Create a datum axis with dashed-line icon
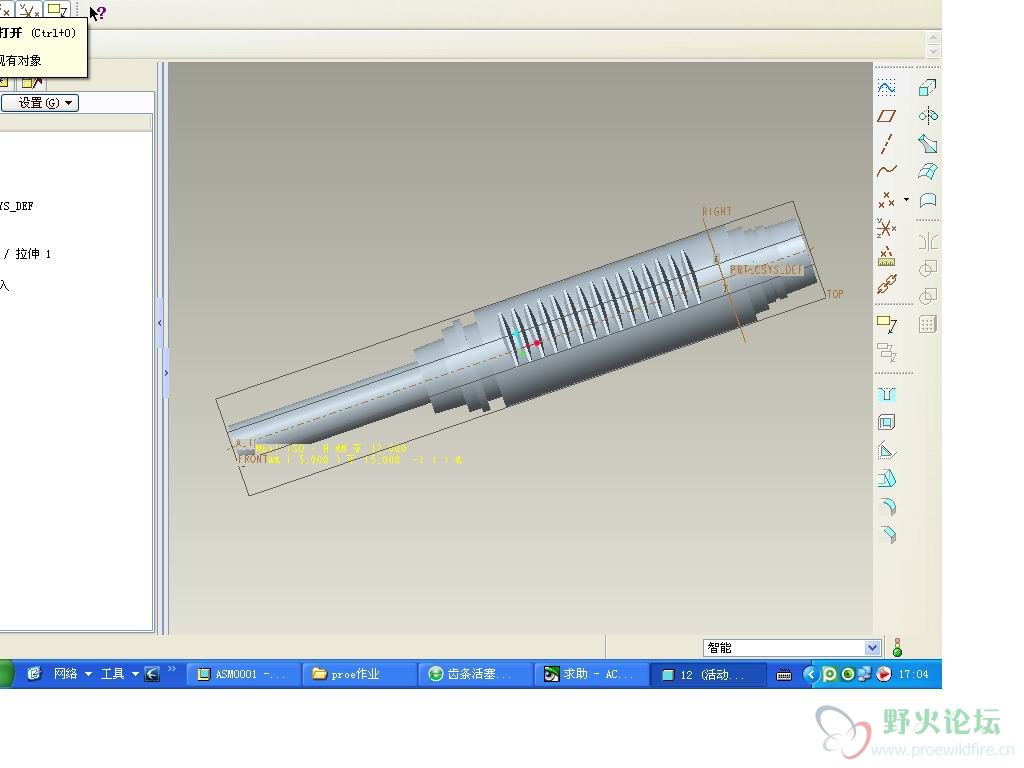Viewport: 1024px width, 768px height. coord(886,144)
